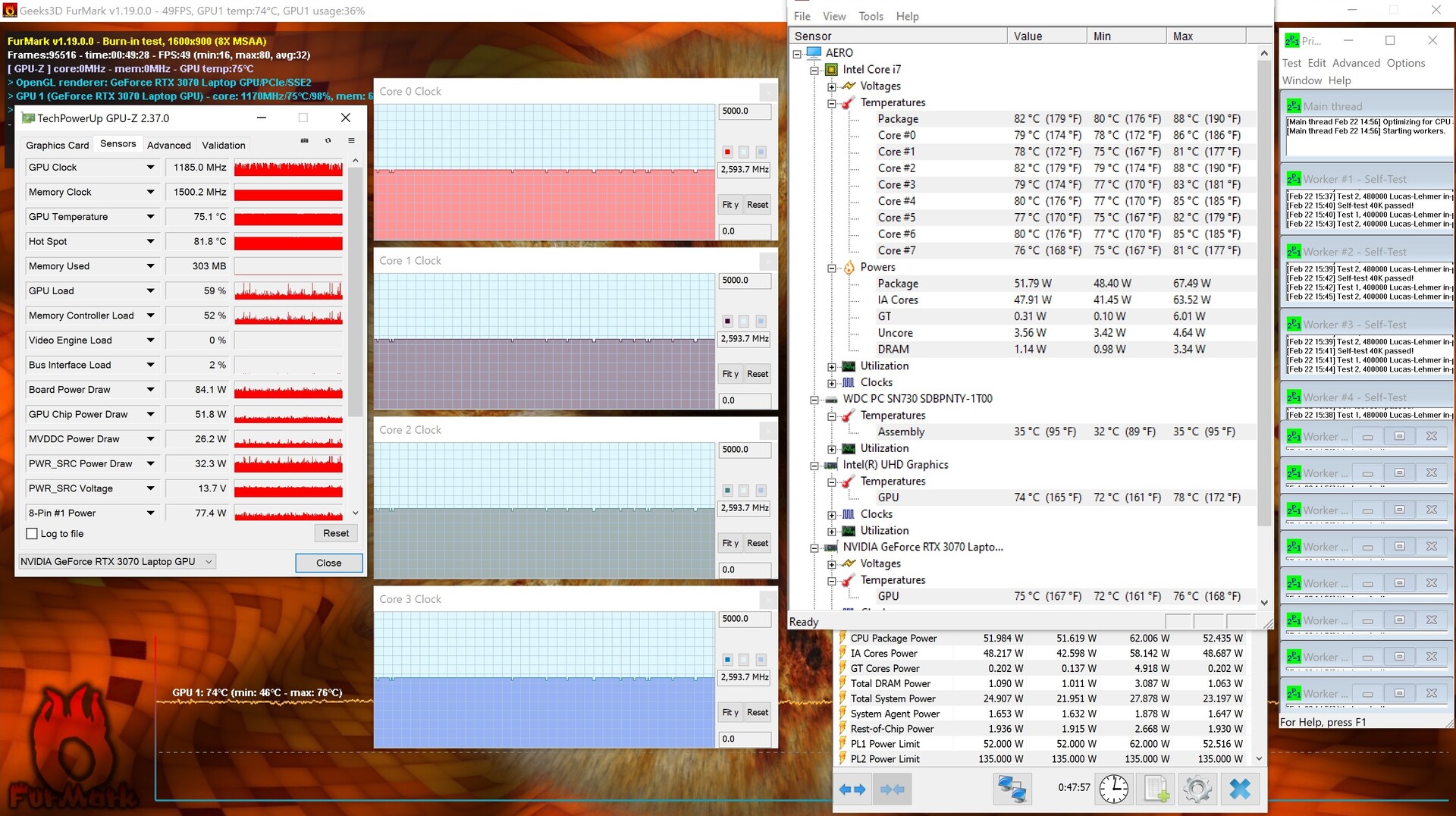The width and height of the screenshot is (1456, 816).
Task: Click the Value column header in HWMonitor
Action: point(1046,36)
